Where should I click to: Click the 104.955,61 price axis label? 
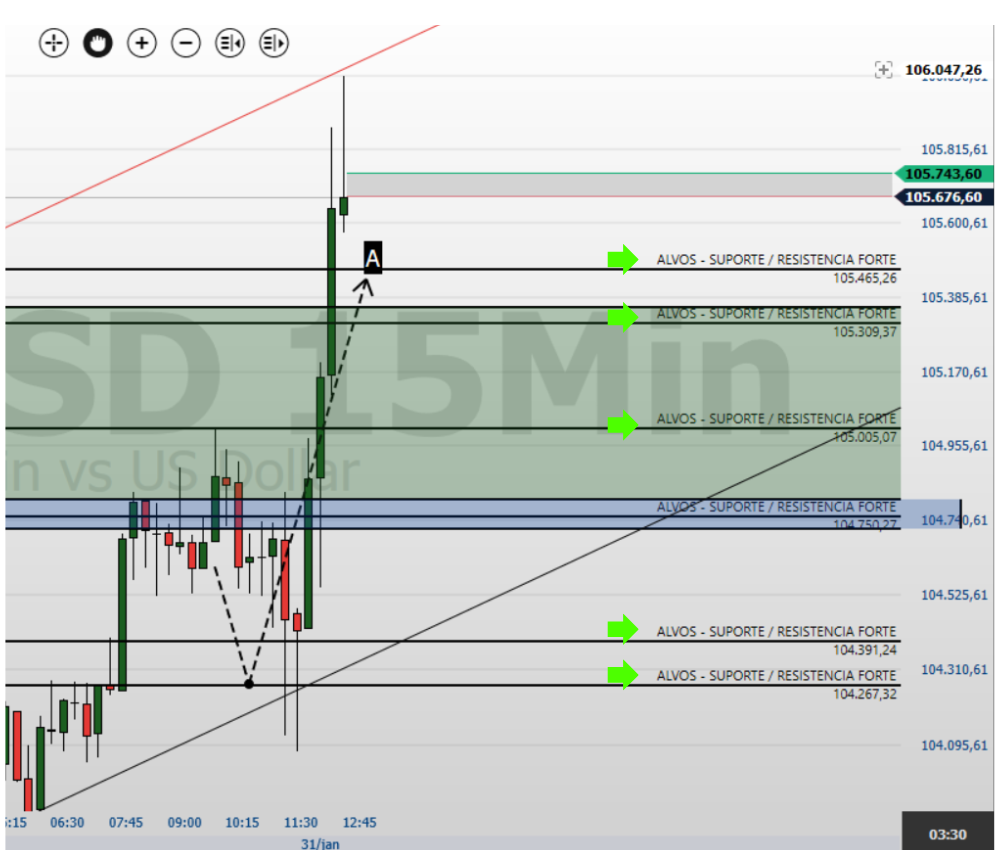pos(954,446)
